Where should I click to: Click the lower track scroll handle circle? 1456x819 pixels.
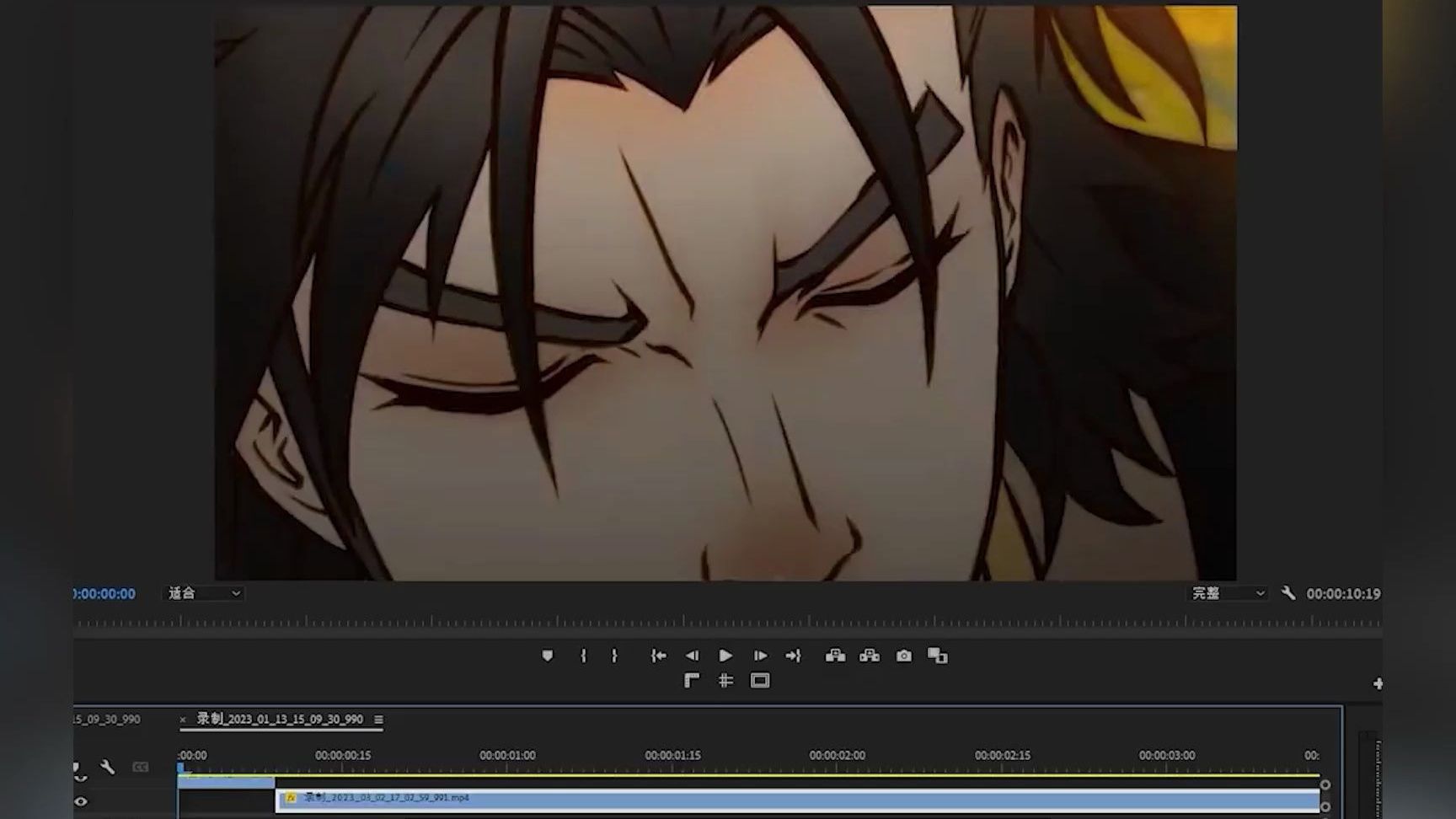[x=1325, y=807]
